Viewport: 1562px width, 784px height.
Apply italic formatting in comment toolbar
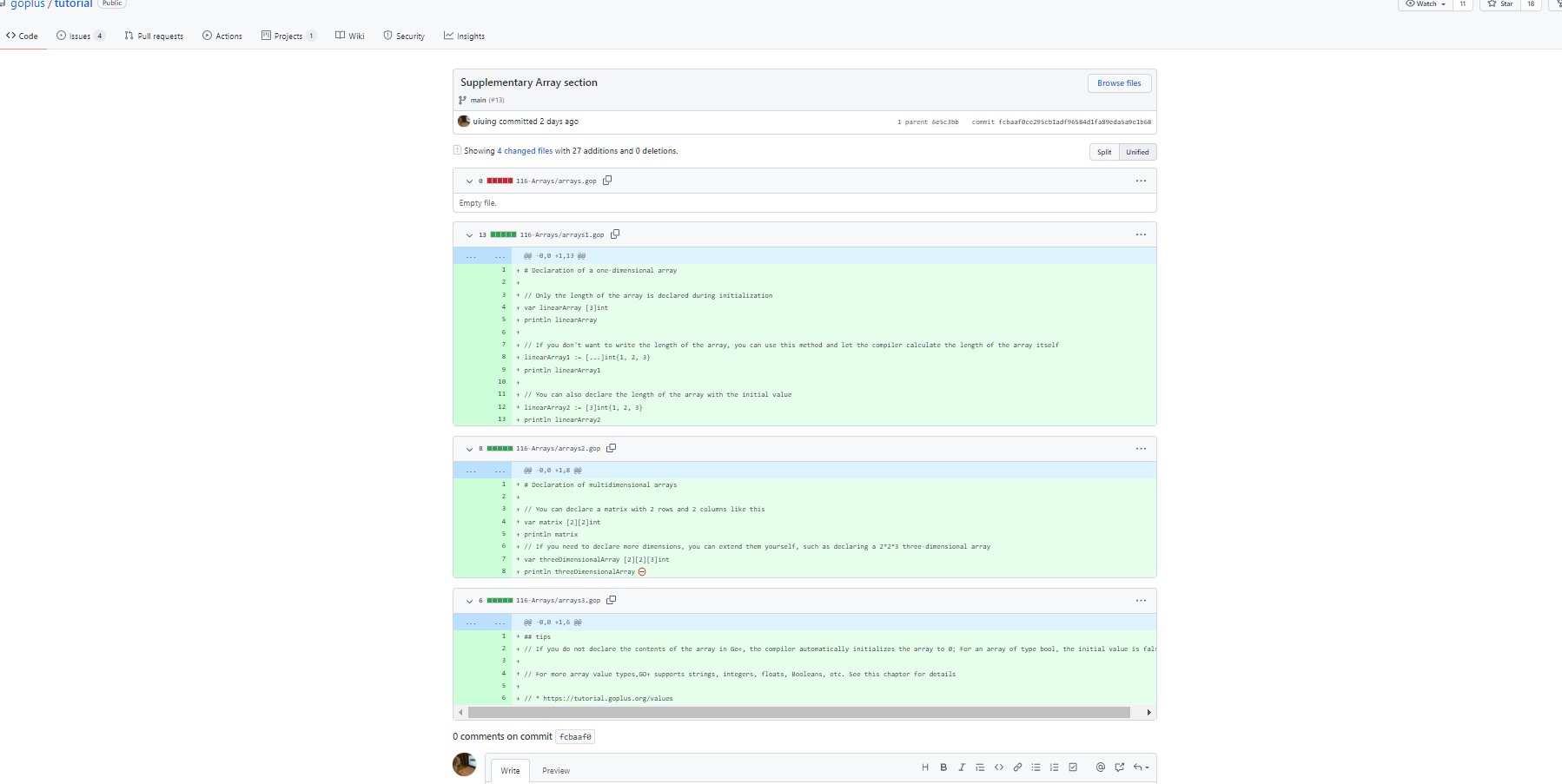[962, 768]
